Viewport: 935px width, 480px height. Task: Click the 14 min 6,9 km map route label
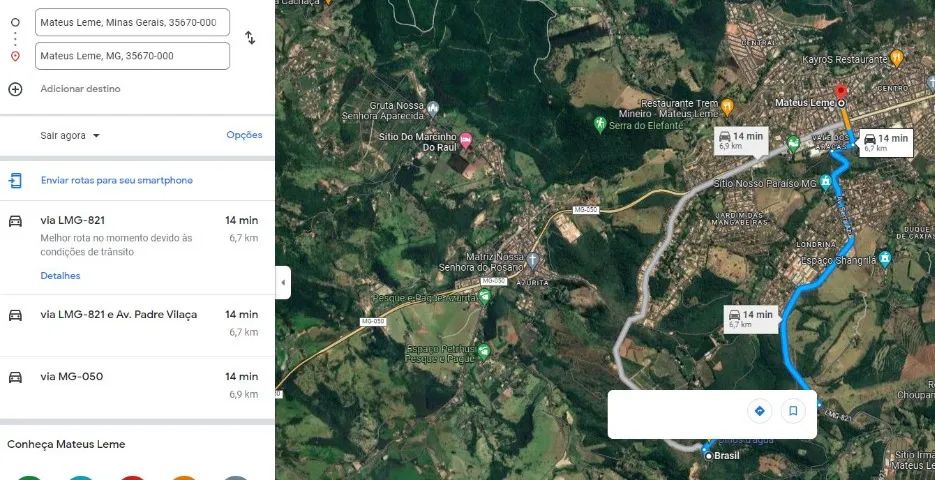click(x=741, y=140)
